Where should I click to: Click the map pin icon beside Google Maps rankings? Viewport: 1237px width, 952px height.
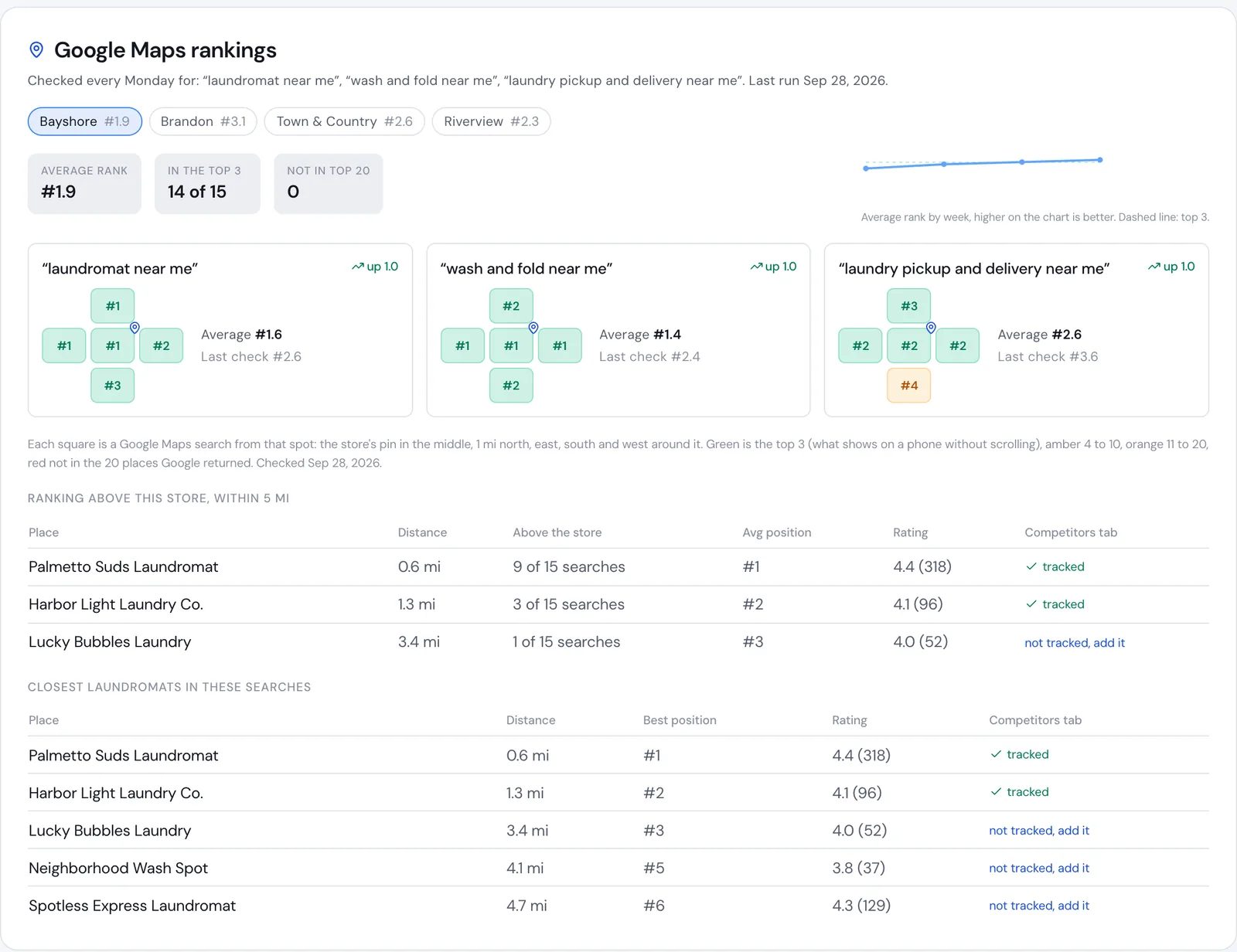point(36,50)
